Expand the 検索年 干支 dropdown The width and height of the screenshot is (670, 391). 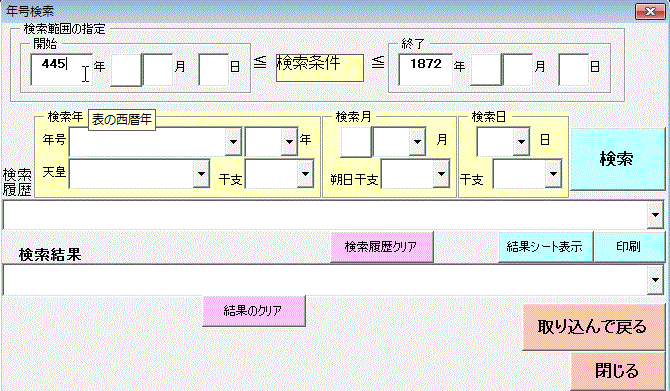tap(305, 173)
